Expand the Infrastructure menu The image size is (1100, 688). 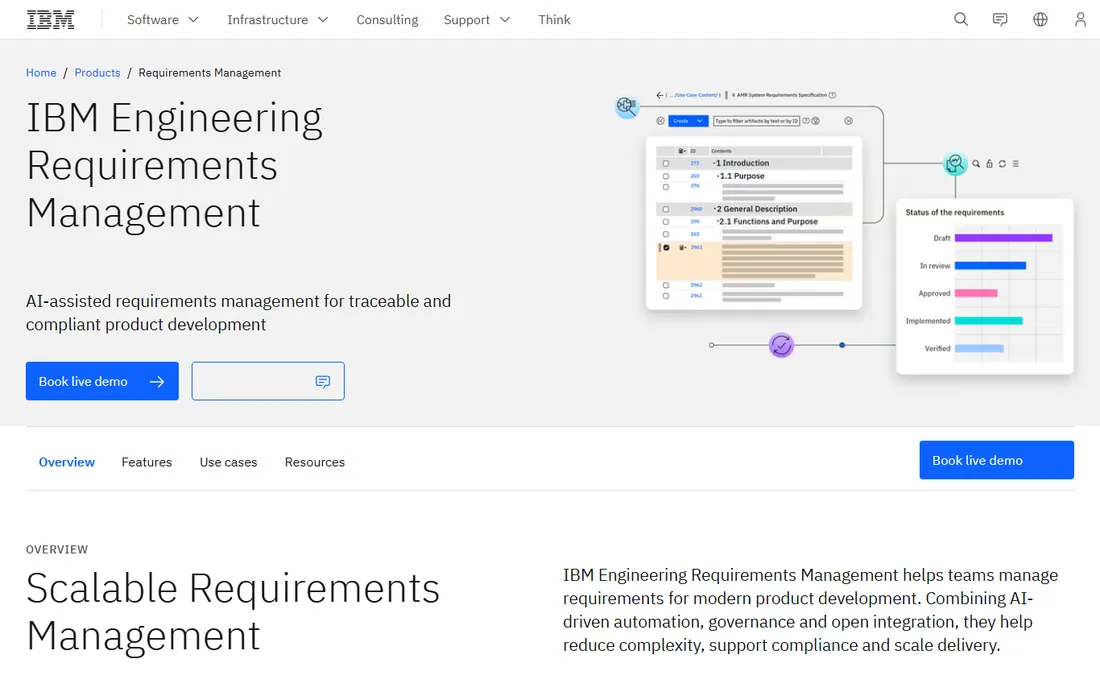click(x=278, y=20)
